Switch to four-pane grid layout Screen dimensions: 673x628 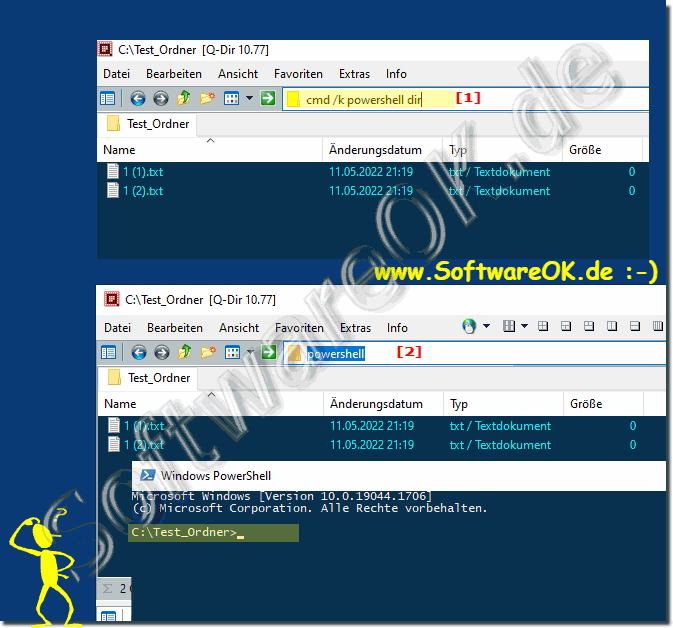point(543,326)
